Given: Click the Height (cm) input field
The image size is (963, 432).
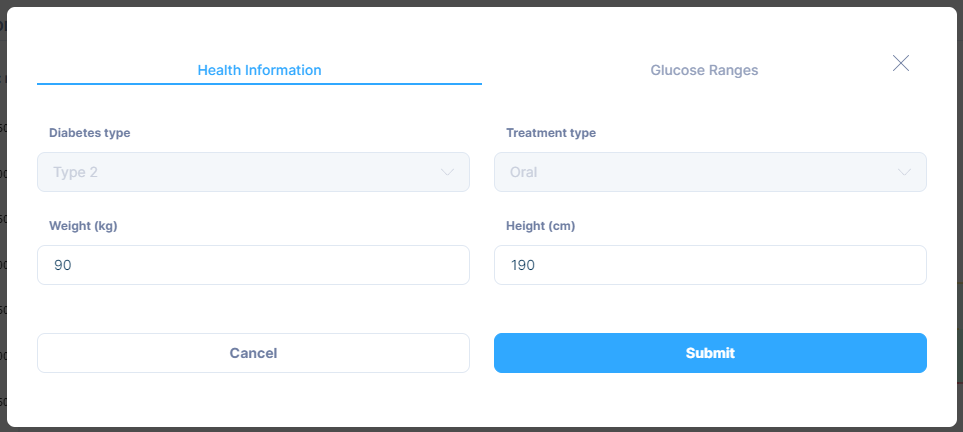Looking at the screenshot, I should (x=710, y=265).
